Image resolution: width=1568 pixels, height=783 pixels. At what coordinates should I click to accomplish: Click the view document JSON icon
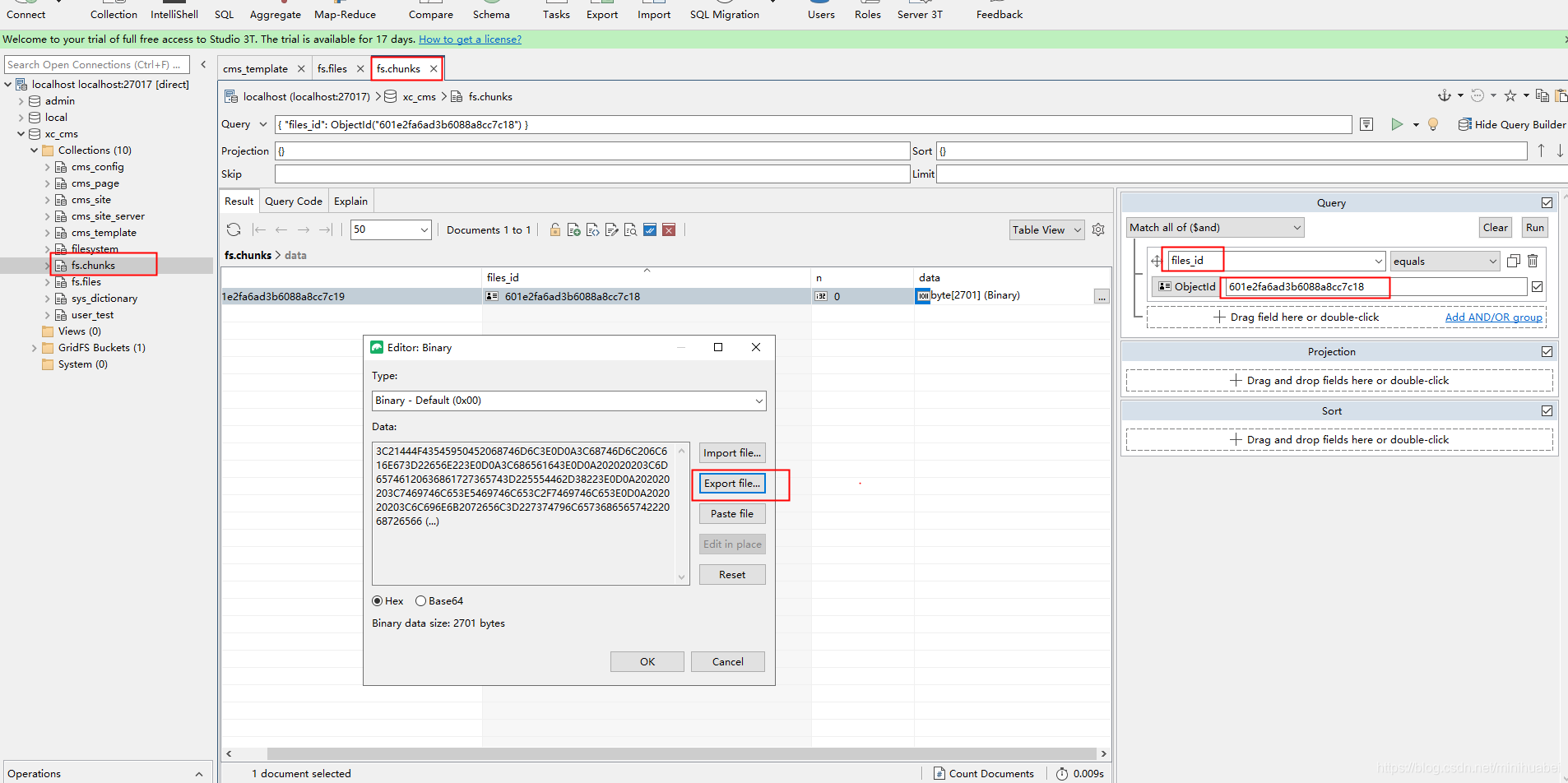click(x=593, y=229)
